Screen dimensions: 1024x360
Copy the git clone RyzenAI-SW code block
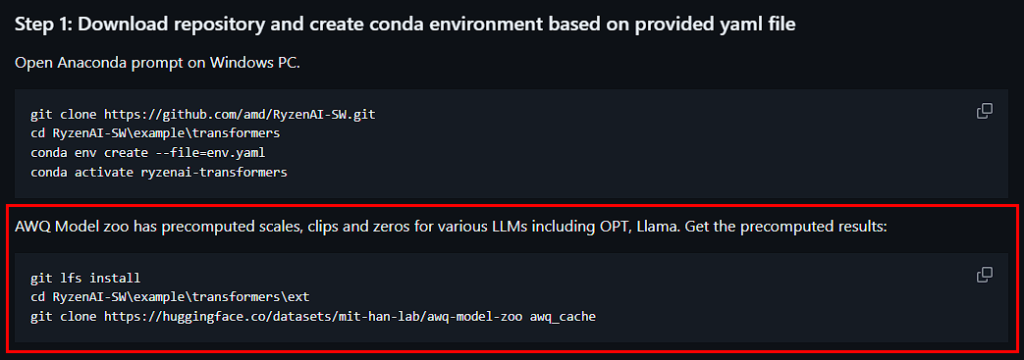pyautogui.click(x=984, y=111)
